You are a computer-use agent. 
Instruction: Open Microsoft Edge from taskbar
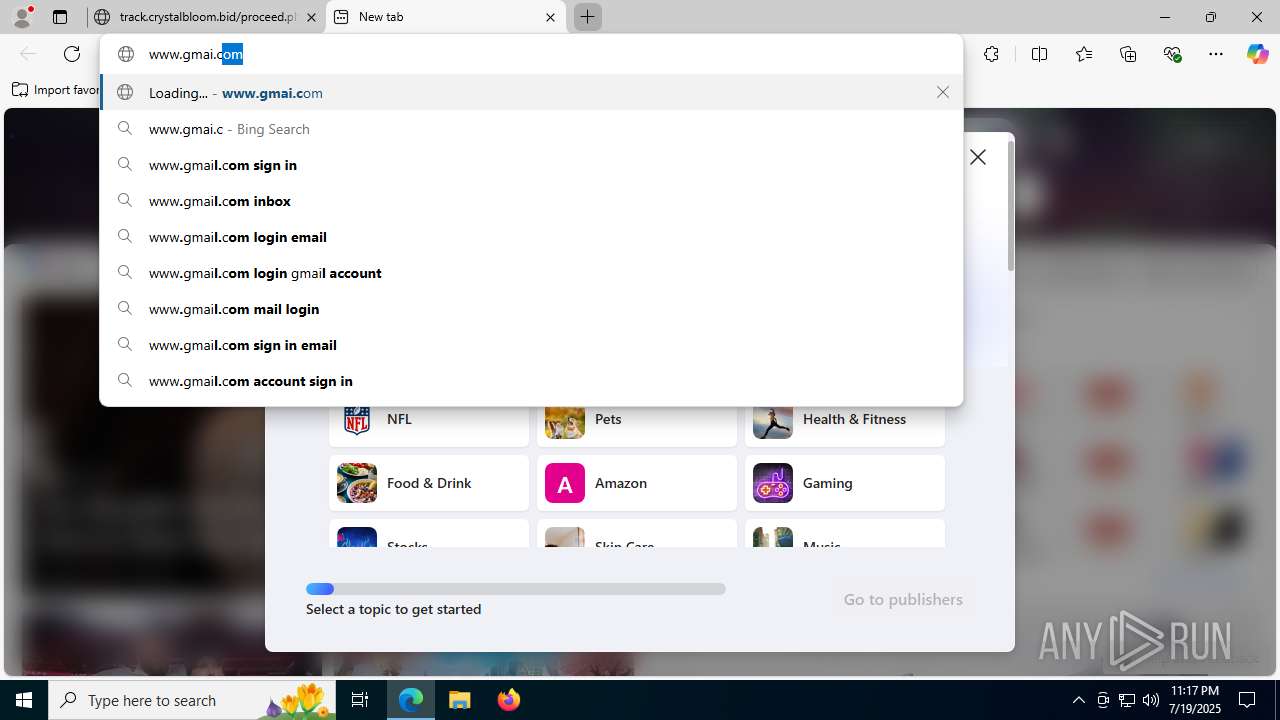pos(411,700)
